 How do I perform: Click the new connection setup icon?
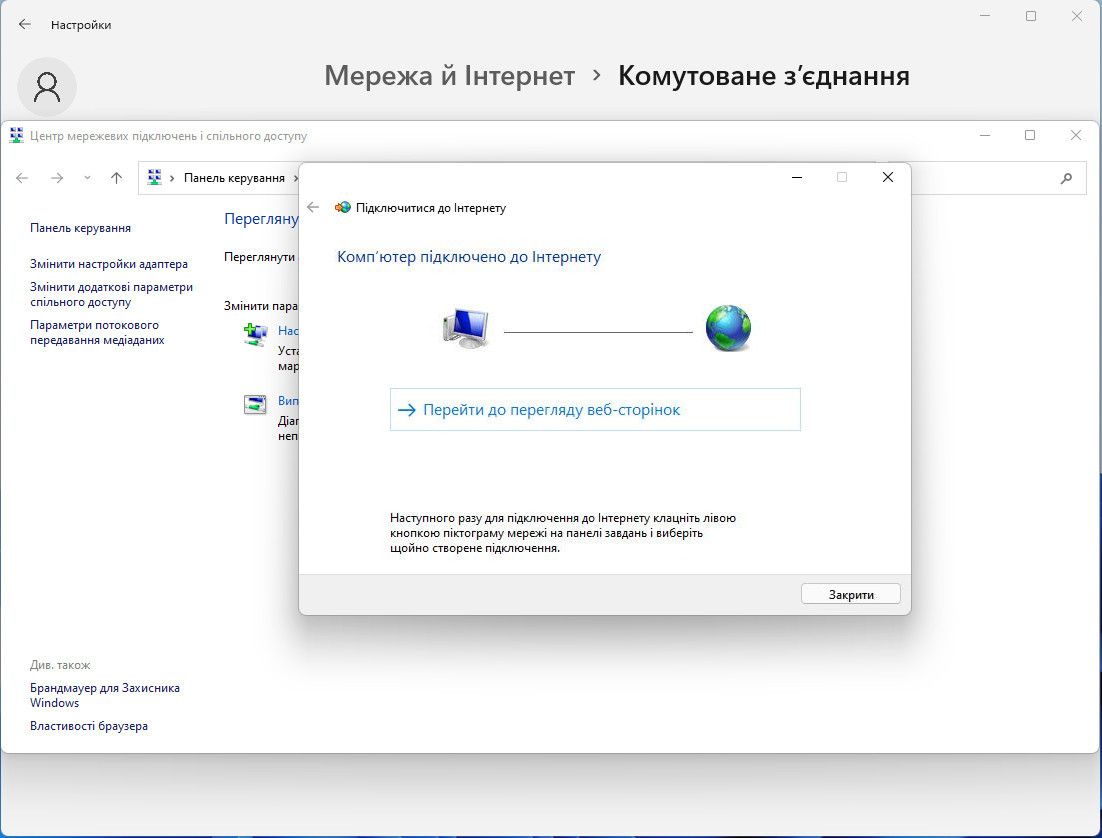tap(255, 334)
